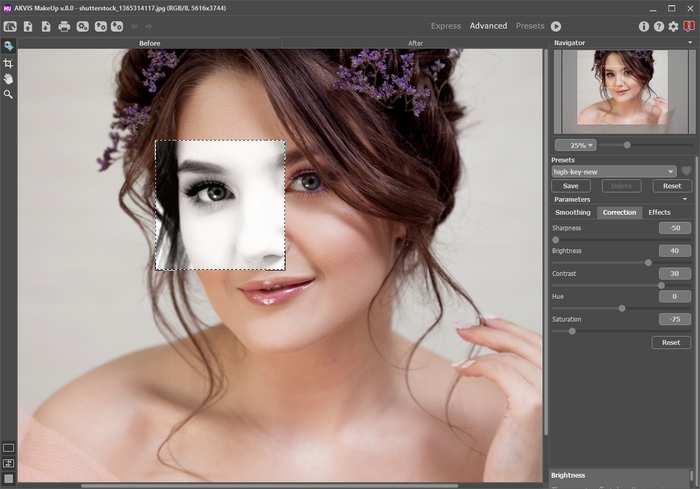Click the horizontal image scrollbar
The width and height of the screenshot is (700, 489).
tap(270, 485)
